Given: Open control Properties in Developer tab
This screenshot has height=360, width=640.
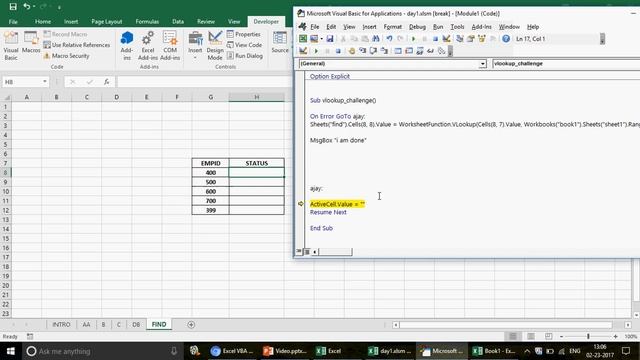Looking at the screenshot, I should pyautogui.click(x=244, y=34).
